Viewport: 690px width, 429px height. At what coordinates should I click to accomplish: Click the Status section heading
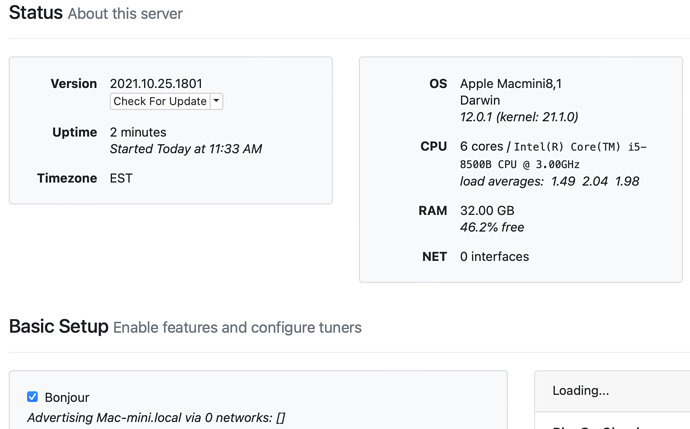(x=36, y=14)
